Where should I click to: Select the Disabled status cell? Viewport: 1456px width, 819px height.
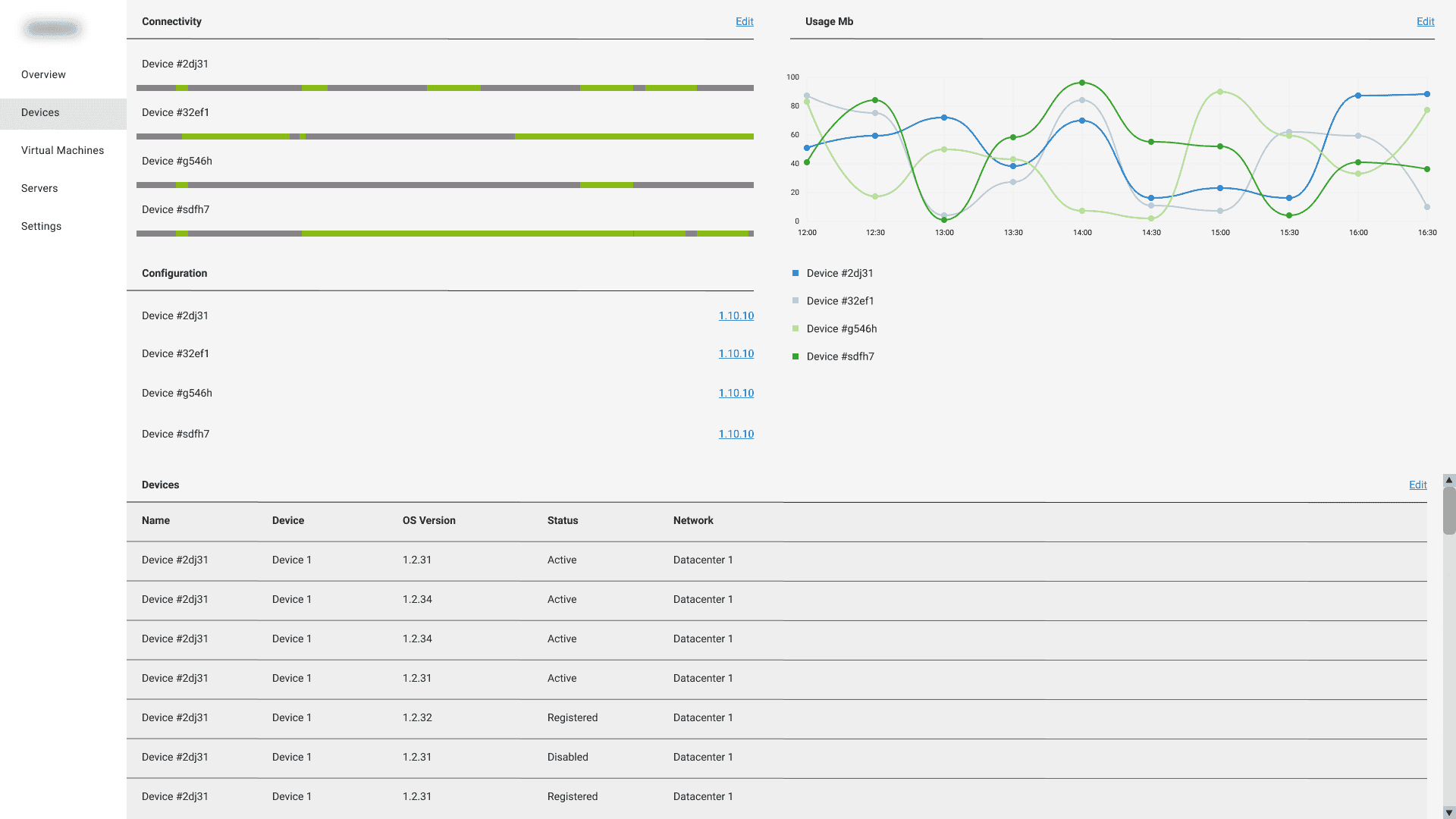coord(568,757)
